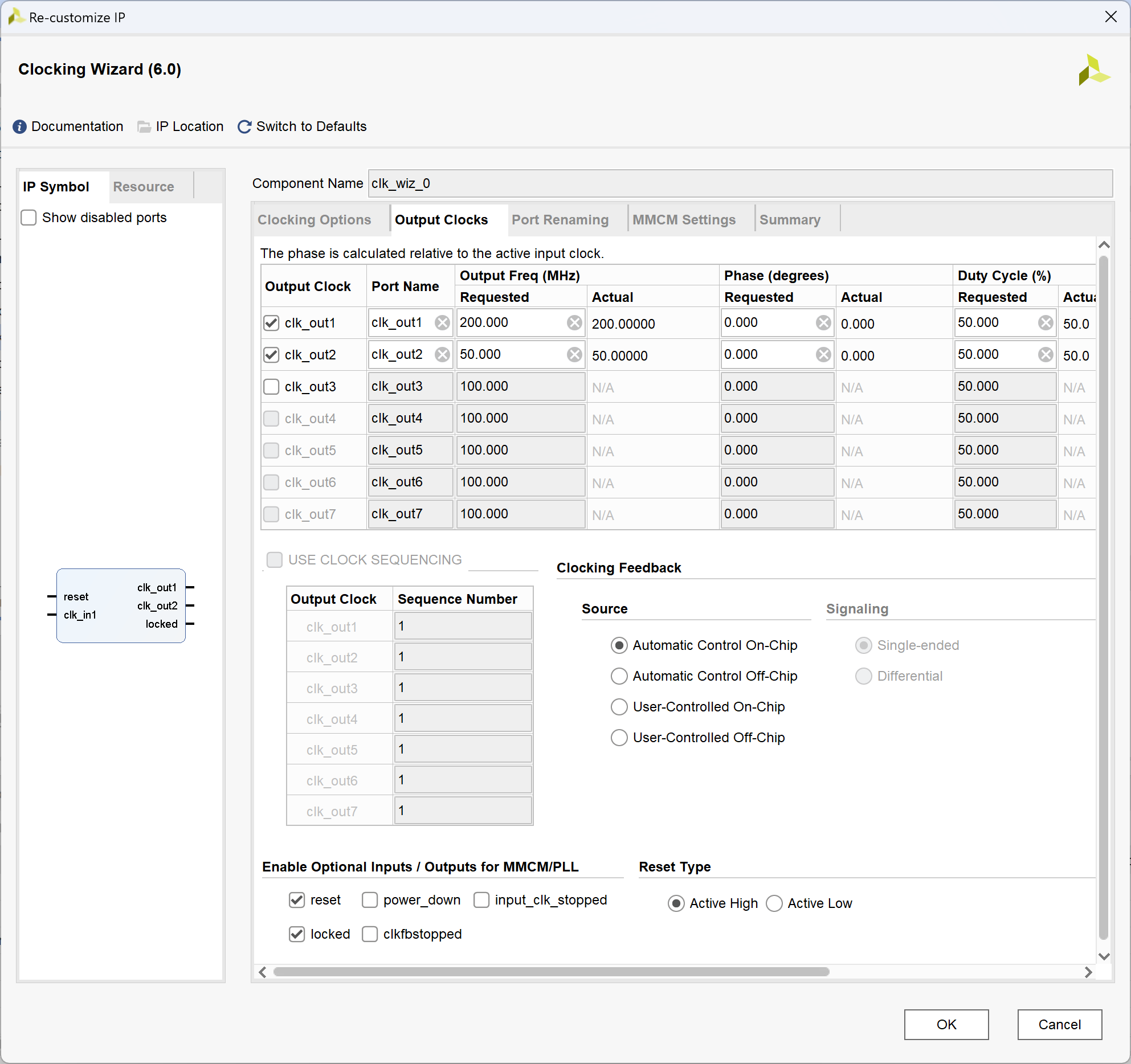Toggle Show disabled ports checkbox
The image size is (1131, 1064).
28,218
